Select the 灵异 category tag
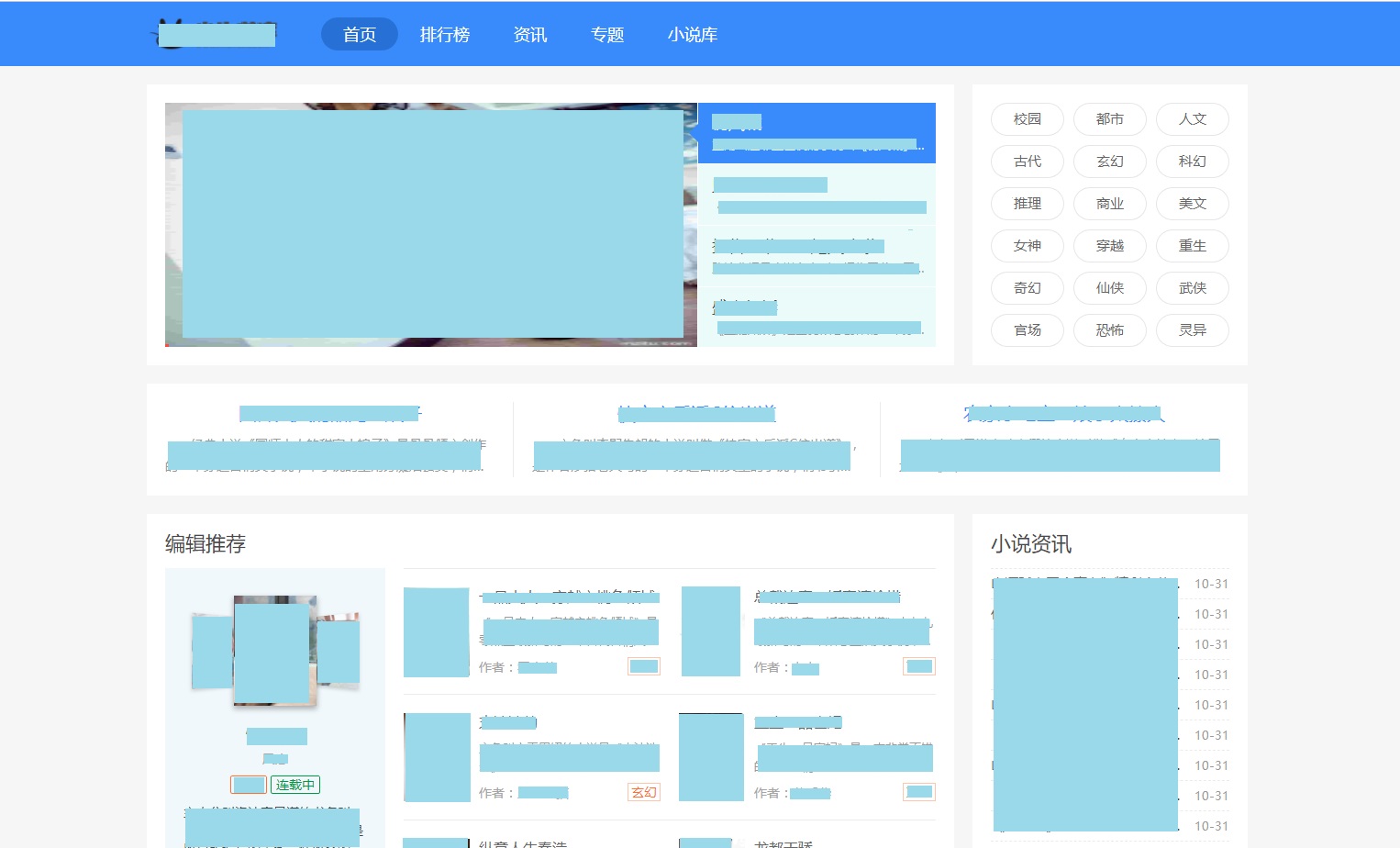 [1192, 330]
